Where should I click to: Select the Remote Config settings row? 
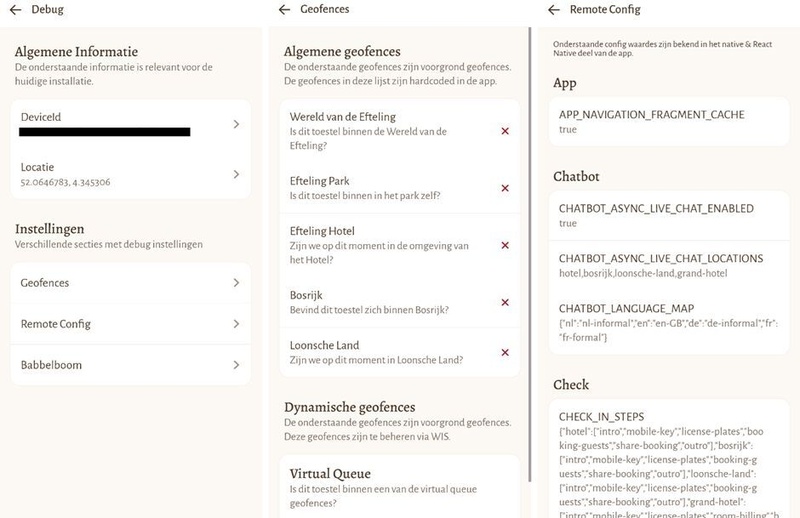pyautogui.click(x=131, y=324)
